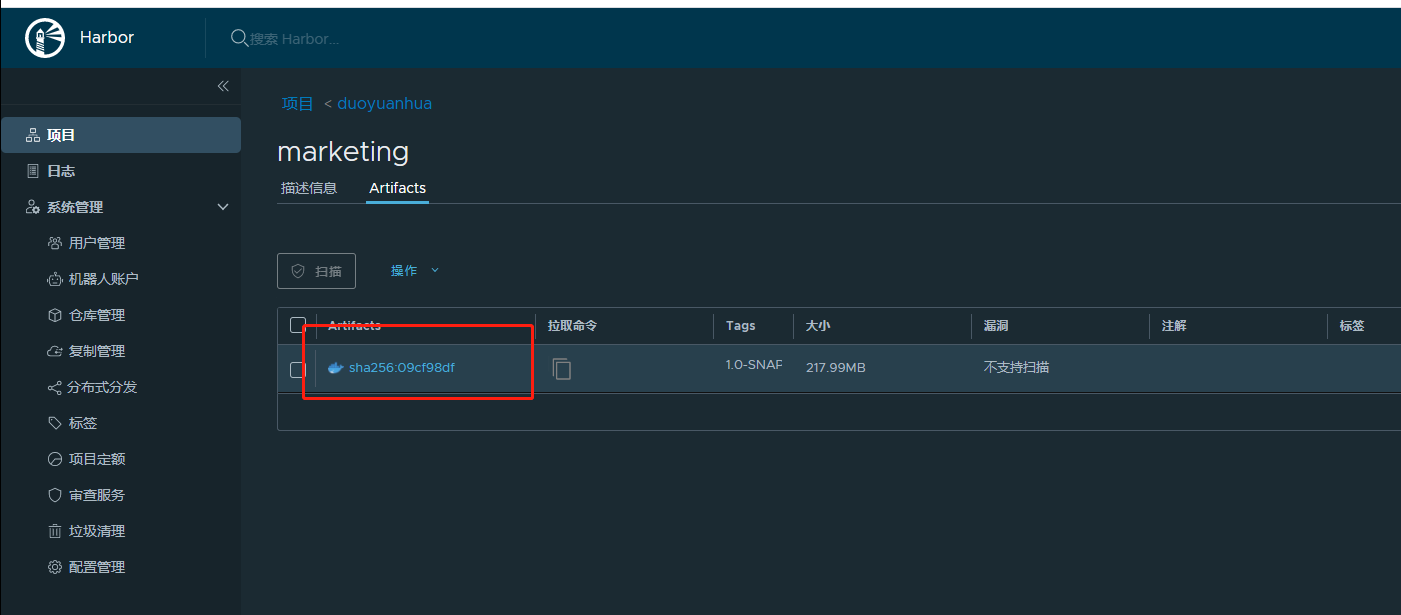The height and width of the screenshot is (615, 1401).
Task: Click the shield icon on 扫描 button
Action: (298, 271)
